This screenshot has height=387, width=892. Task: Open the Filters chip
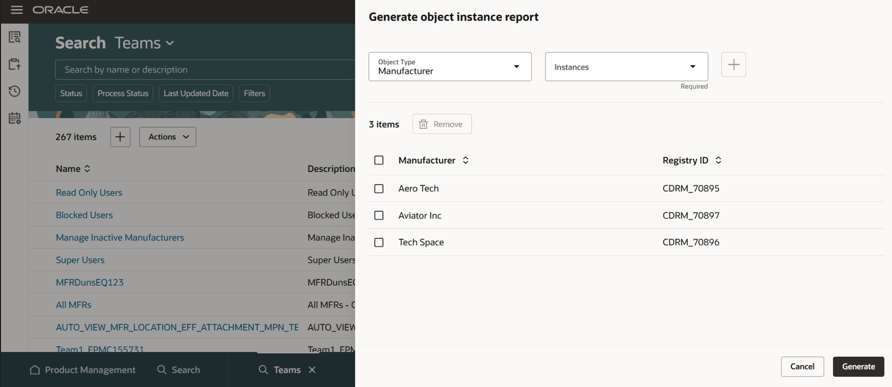tap(254, 93)
